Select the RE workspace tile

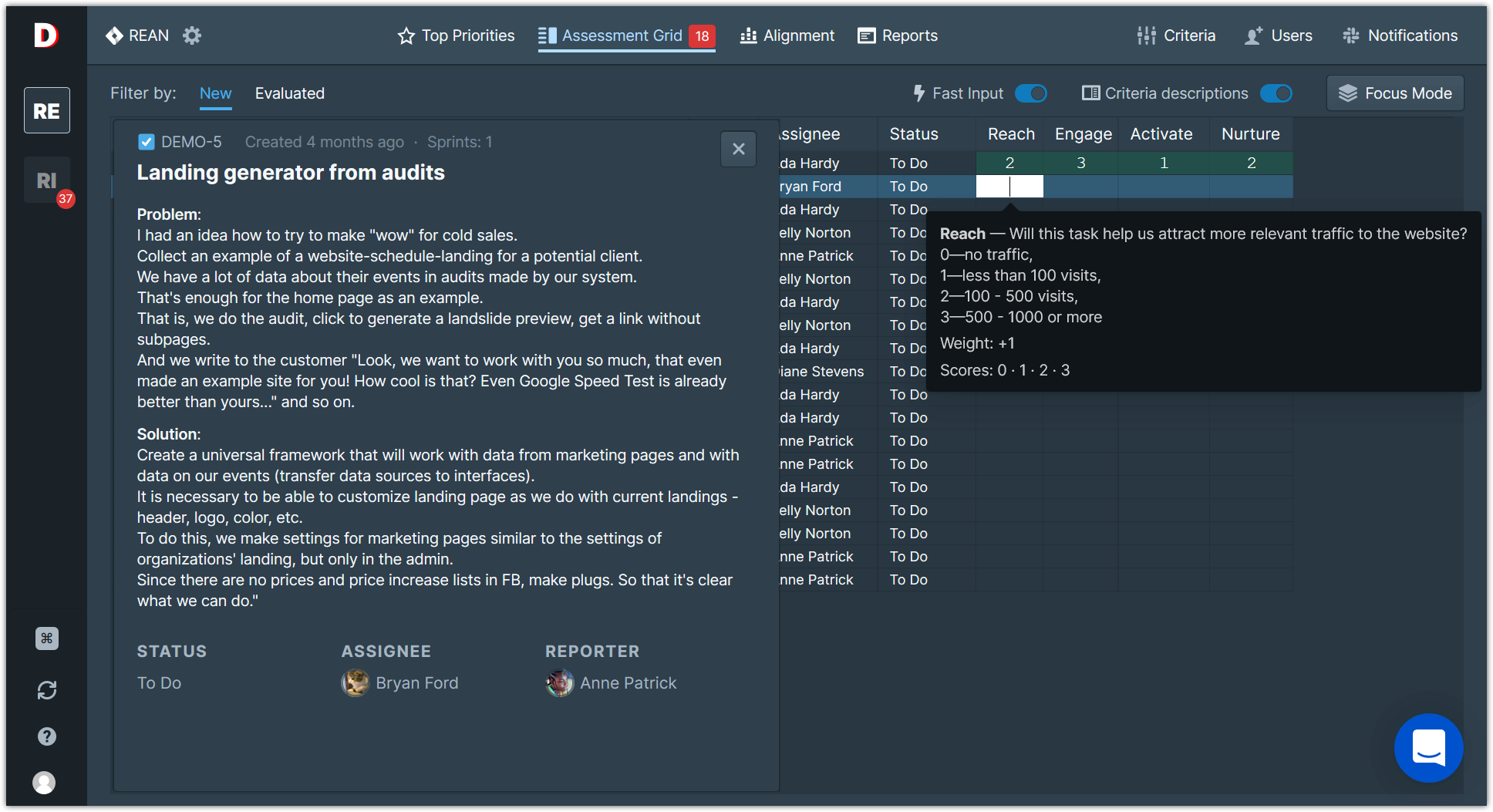pyautogui.click(x=47, y=110)
